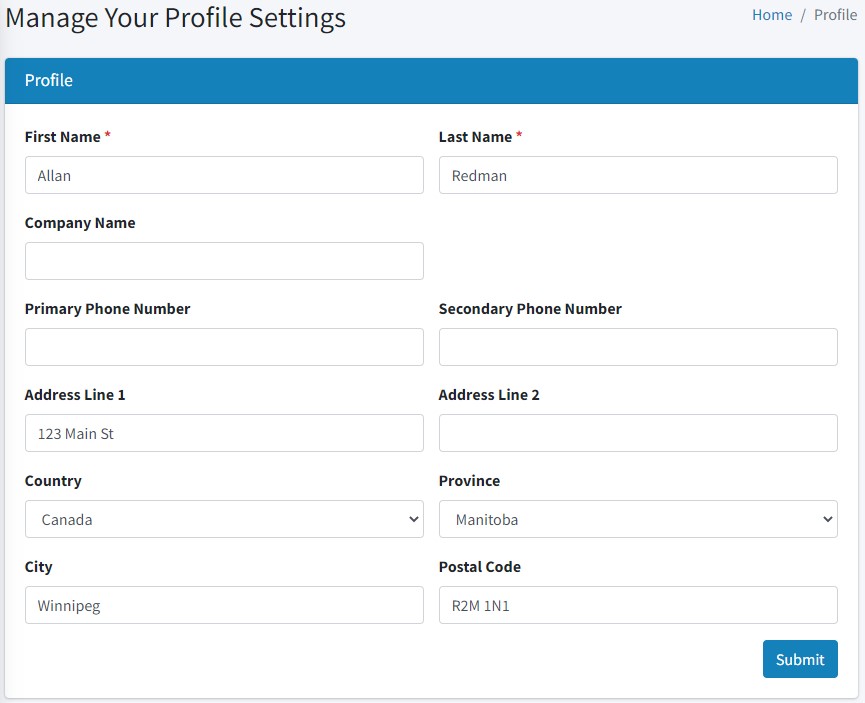Click Address Line 1 field with 123 Main St
The image size is (865, 703).
[x=224, y=433]
